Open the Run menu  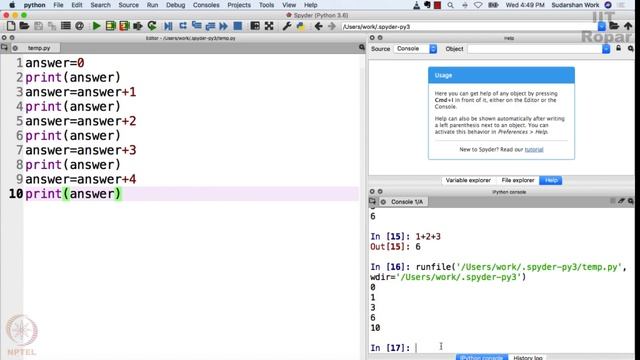coord(152,5)
